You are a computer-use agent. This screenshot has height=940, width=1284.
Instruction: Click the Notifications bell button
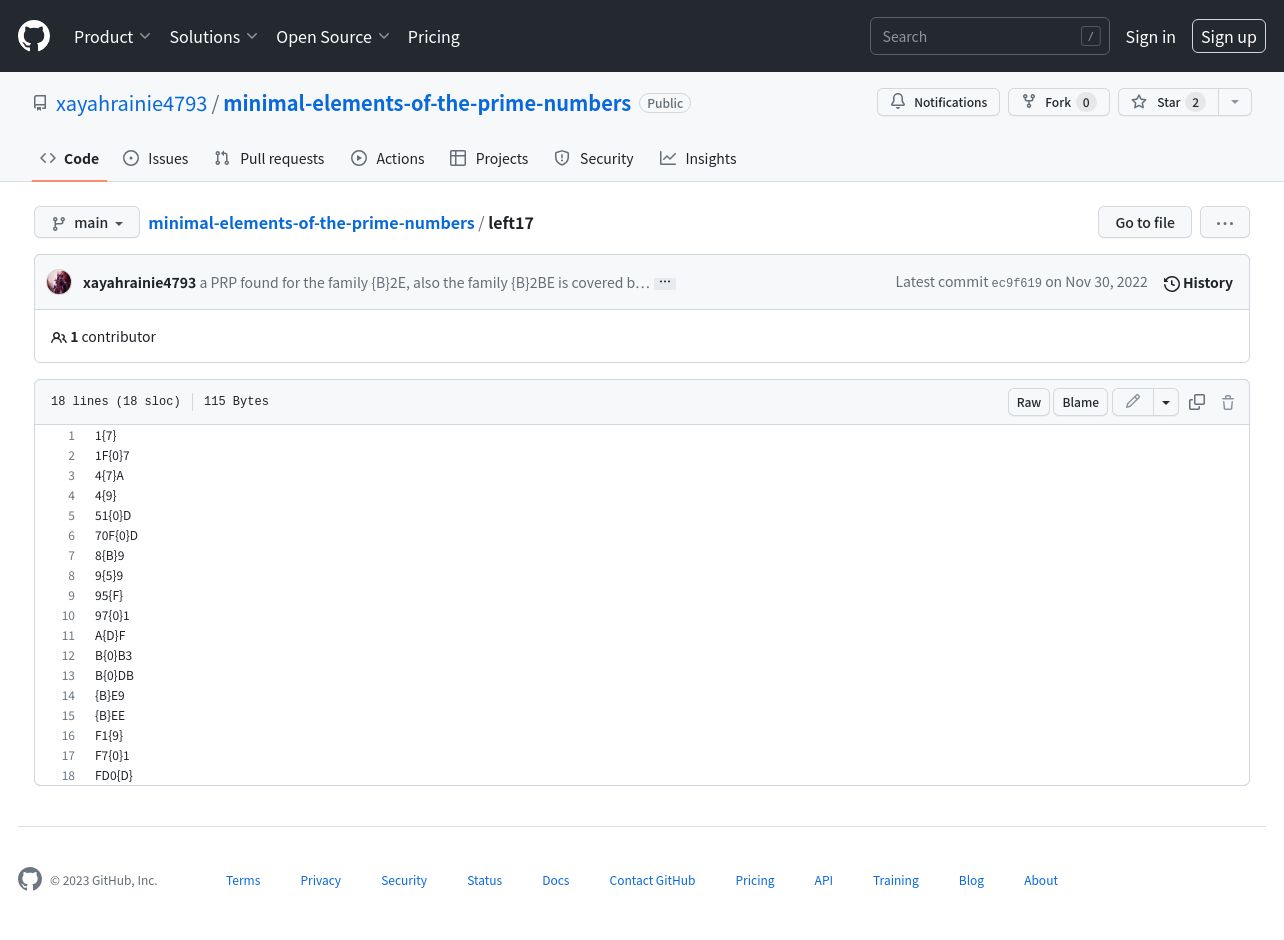point(938,102)
